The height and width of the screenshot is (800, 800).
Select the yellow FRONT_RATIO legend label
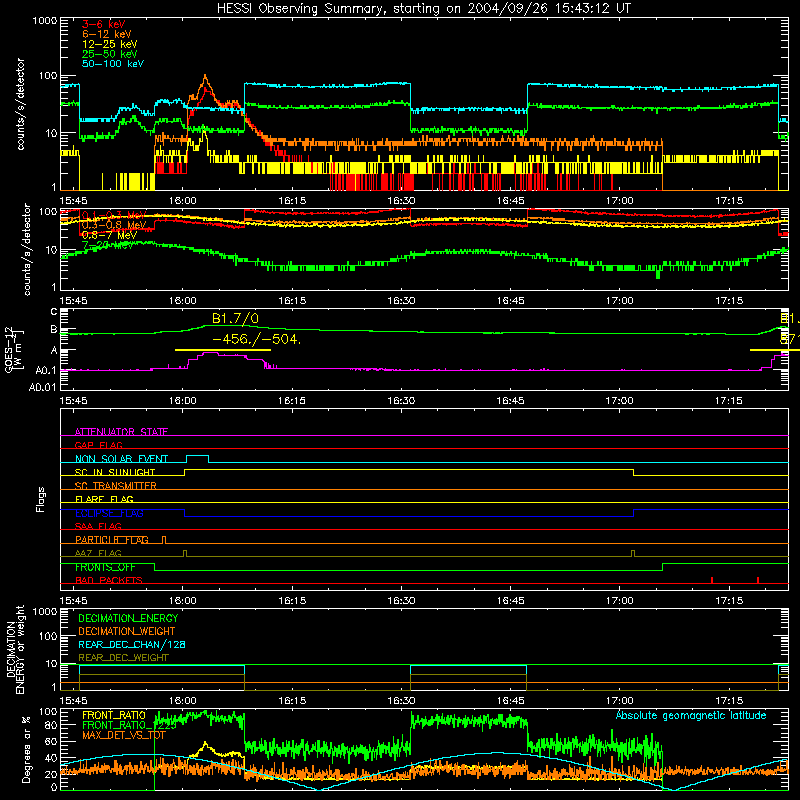pyautogui.click(x=114, y=715)
